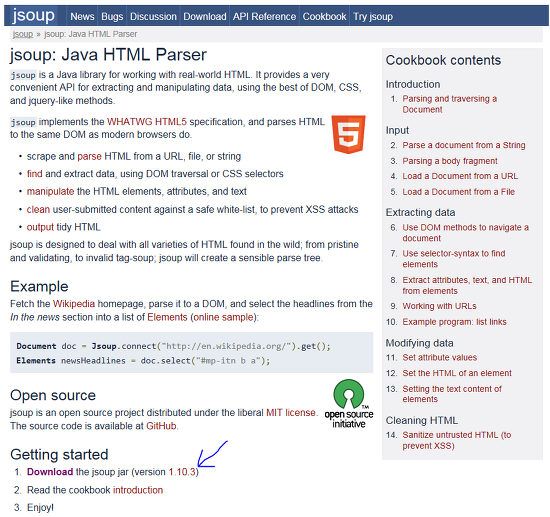Open the Try jsoup menu item
This screenshot has height=517, width=550.
point(373,16)
